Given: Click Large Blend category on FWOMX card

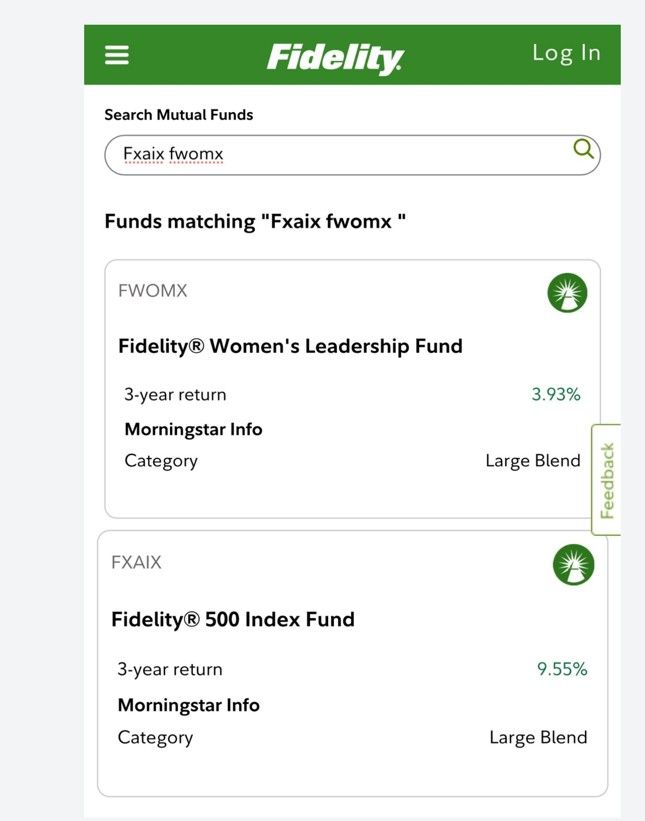Looking at the screenshot, I should pos(533,461).
